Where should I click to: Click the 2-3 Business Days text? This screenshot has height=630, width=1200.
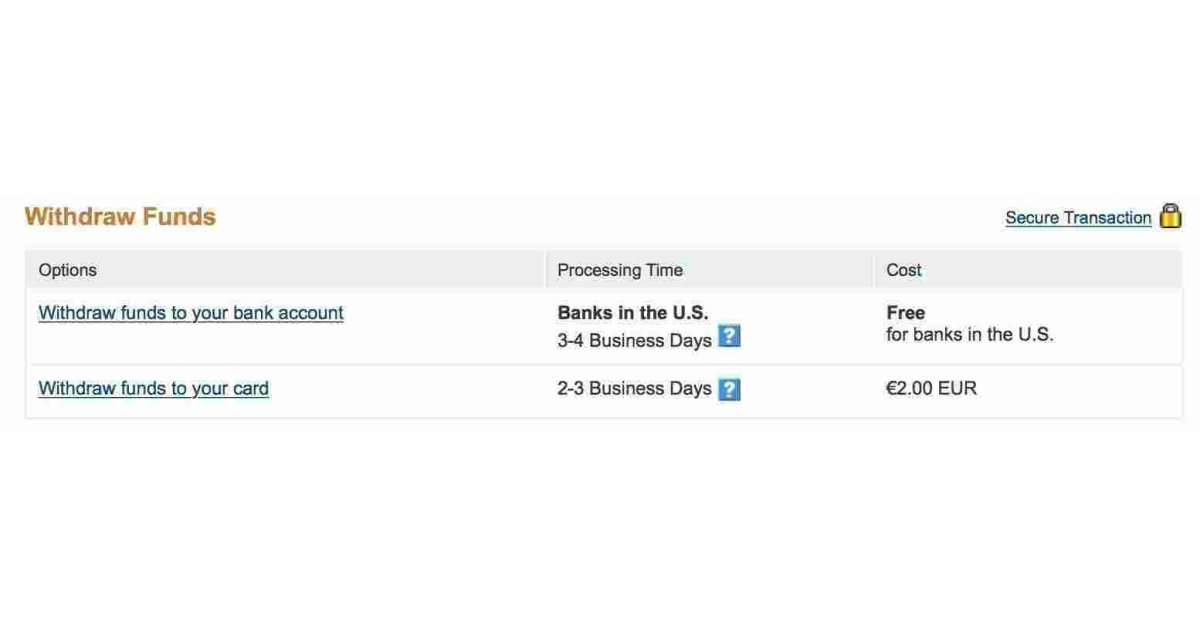point(634,389)
